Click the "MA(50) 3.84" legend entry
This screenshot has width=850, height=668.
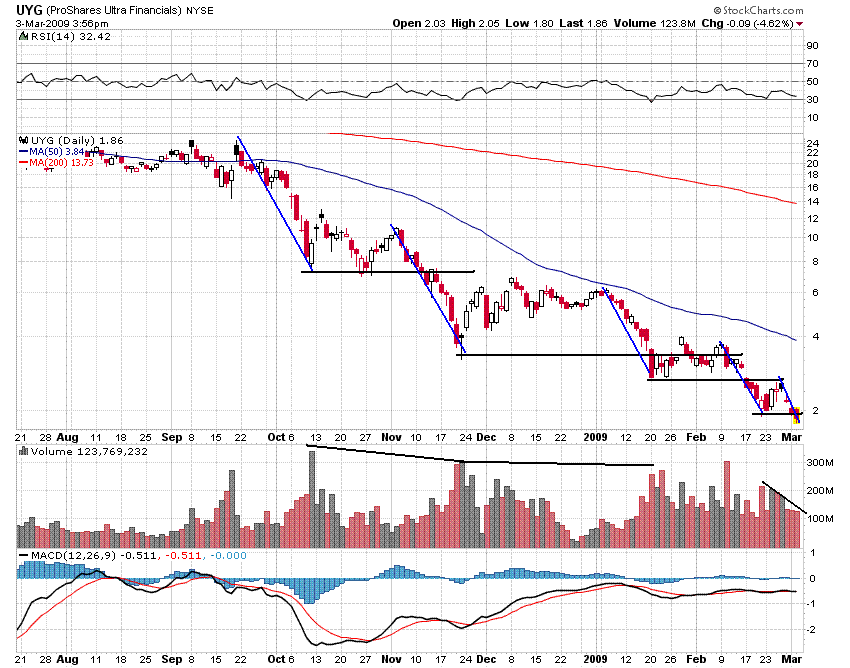point(57,152)
